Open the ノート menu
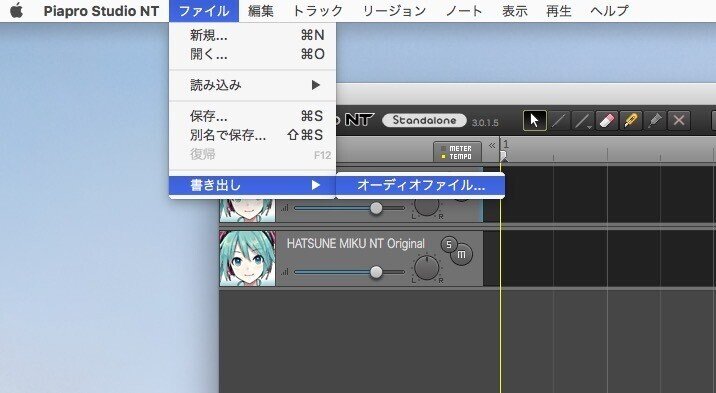This screenshot has width=716, height=393. 463,10
